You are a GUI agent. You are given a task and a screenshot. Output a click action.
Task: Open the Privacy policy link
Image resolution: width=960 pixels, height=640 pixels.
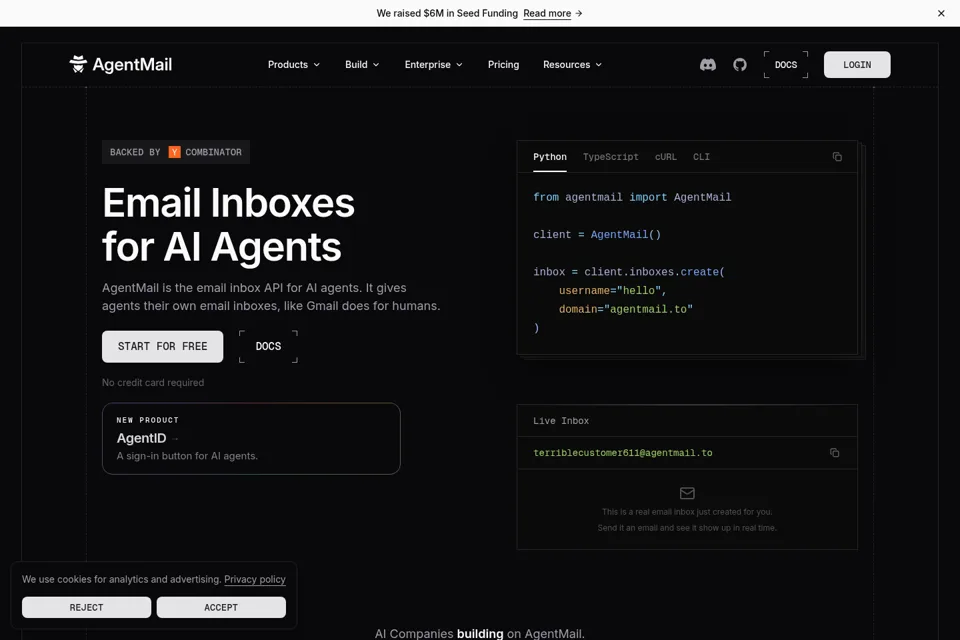[255, 579]
